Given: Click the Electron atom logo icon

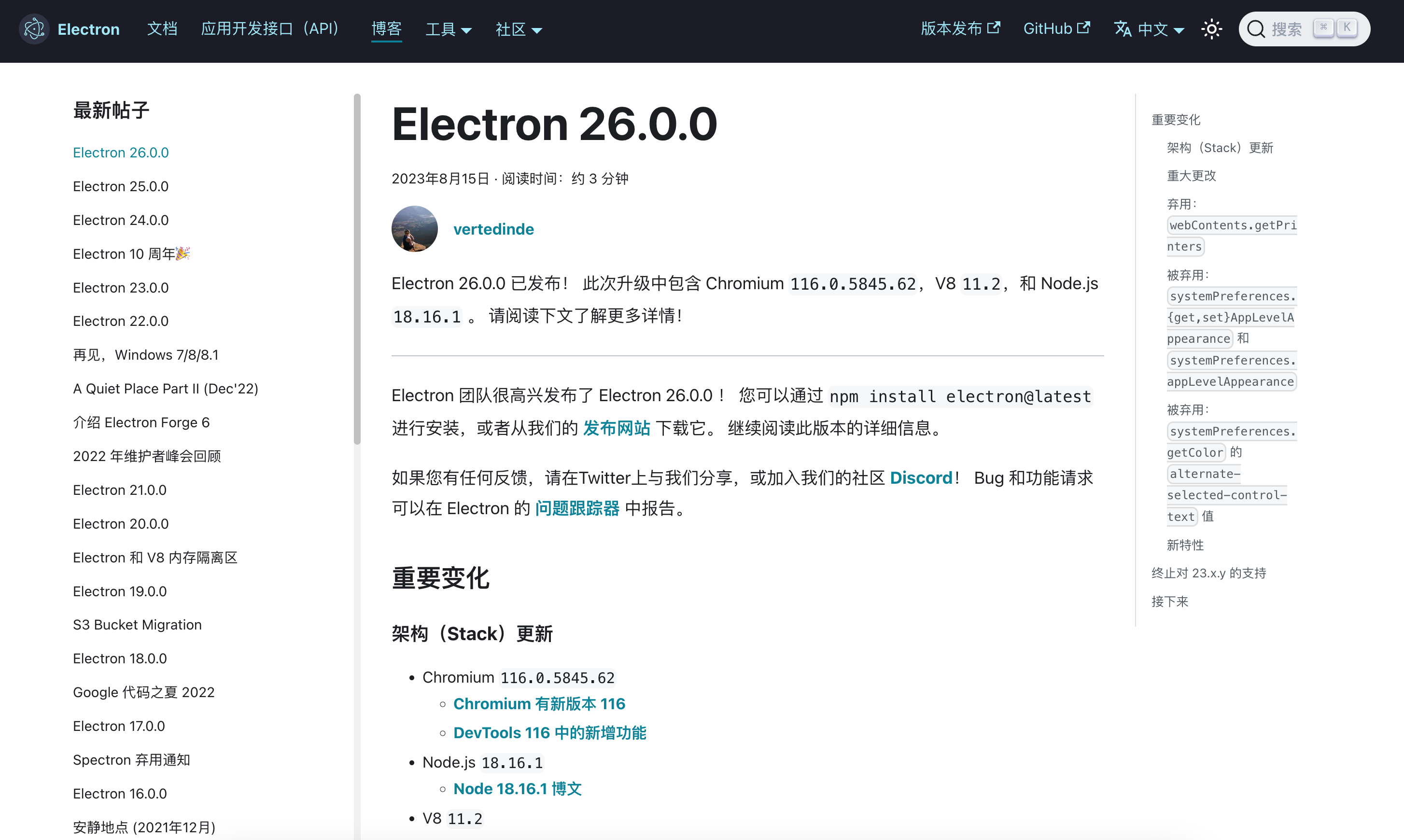Looking at the screenshot, I should [x=34, y=29].
